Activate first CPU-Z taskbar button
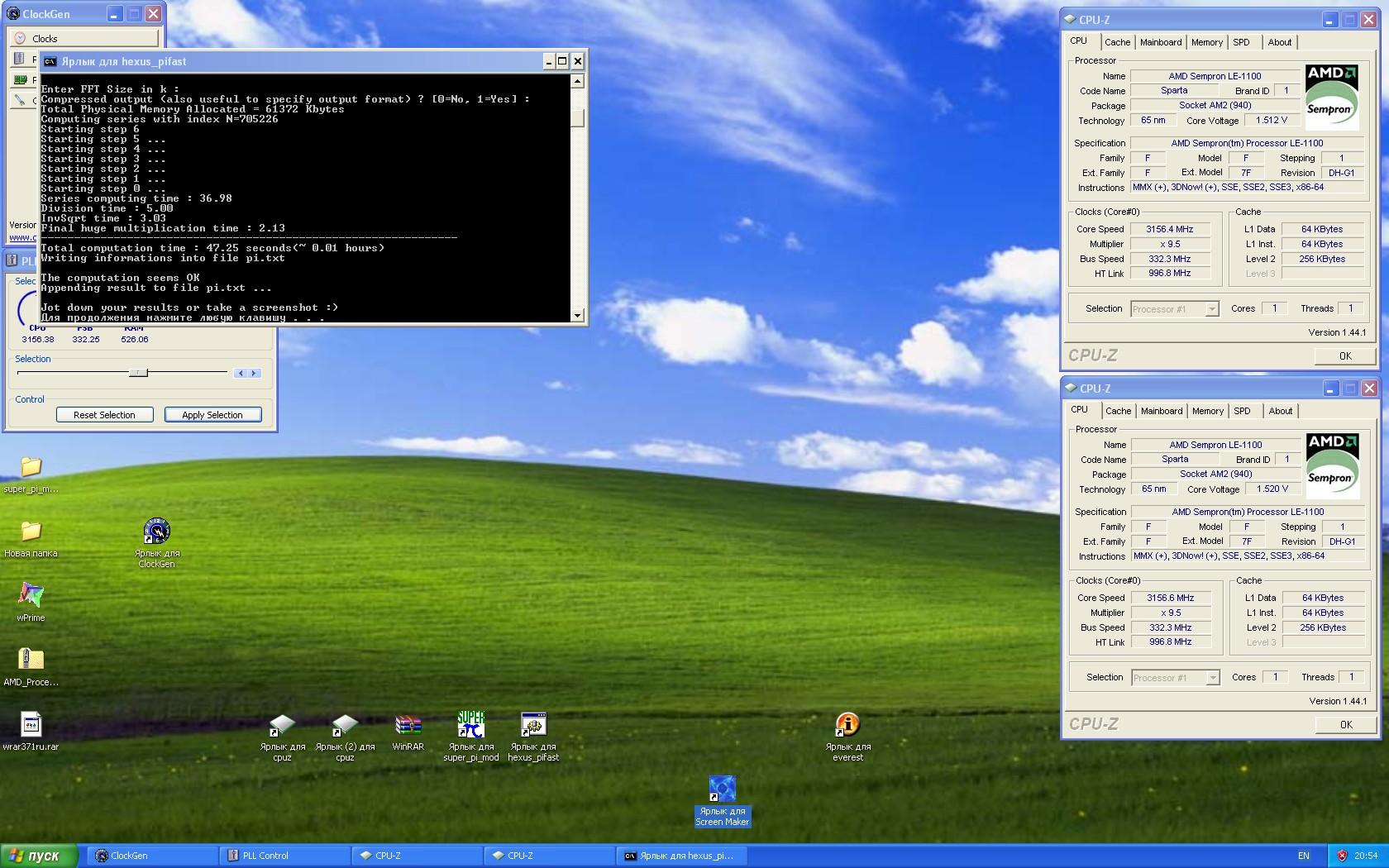The width and height of the screenshot is (1389, 868). pyautogui.click(x=417, y=856)
